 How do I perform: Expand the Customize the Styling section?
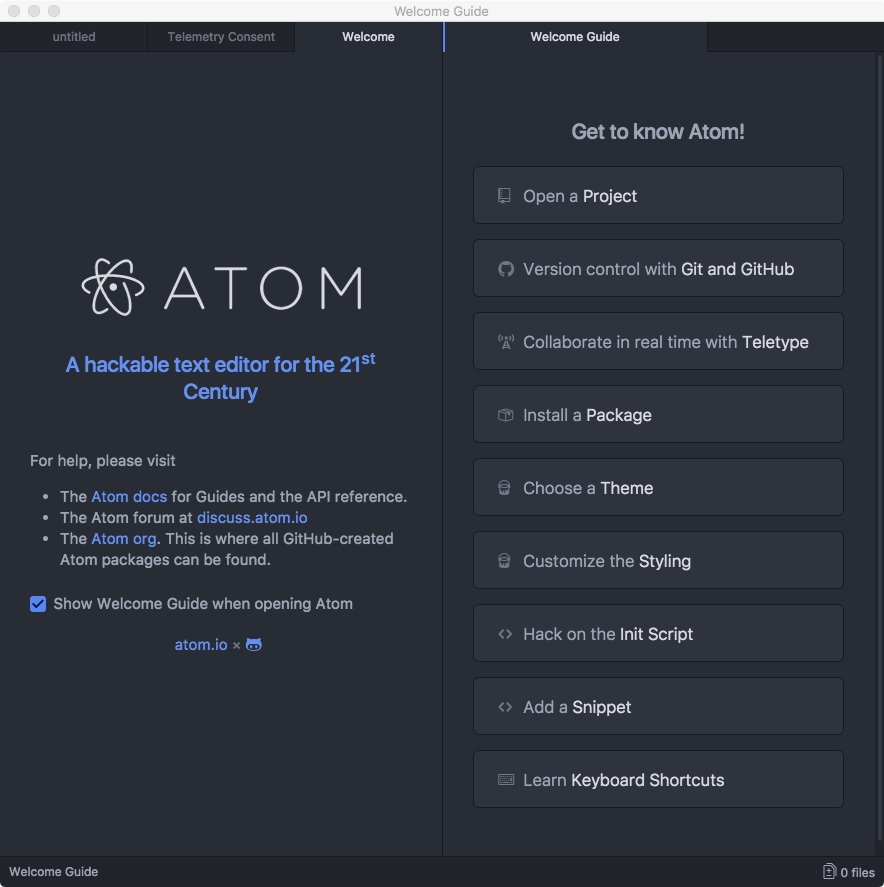click(658, 560)
